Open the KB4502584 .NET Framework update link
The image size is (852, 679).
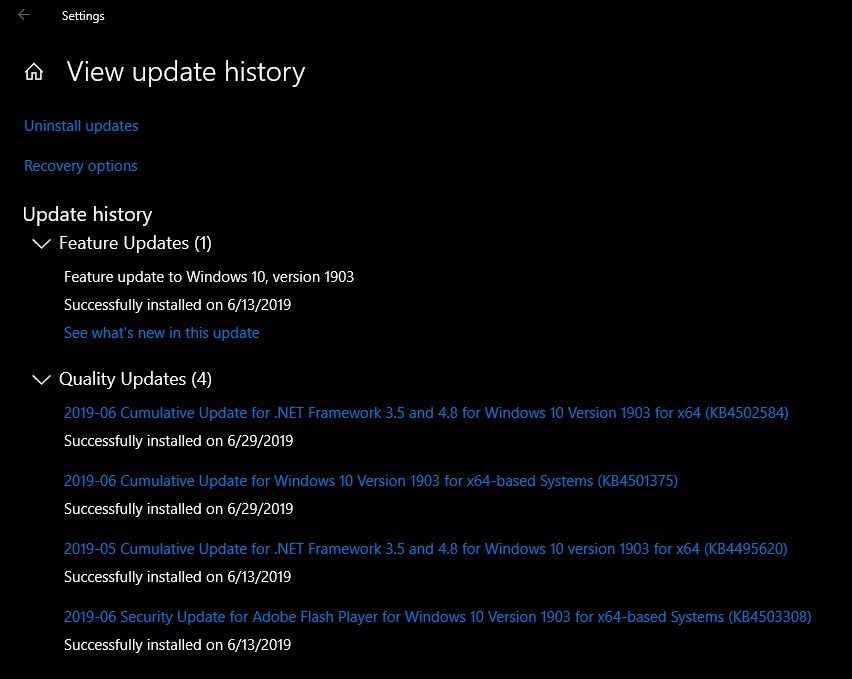[x=426, y=413]
